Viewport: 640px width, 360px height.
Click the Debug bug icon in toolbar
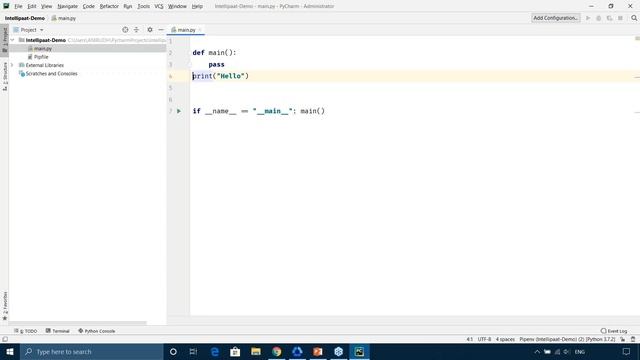pyautogui.click(x=598, y=18)
